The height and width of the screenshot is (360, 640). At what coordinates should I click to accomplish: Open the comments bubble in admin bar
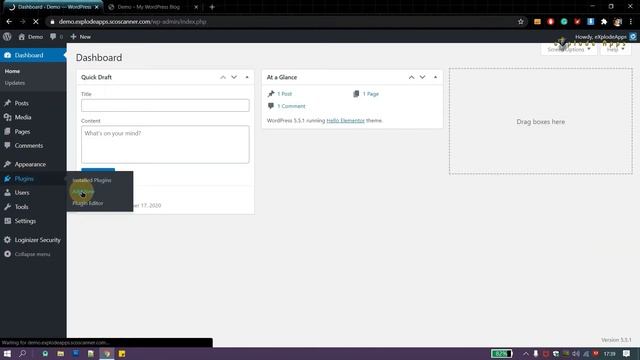[x=56, y=37]
